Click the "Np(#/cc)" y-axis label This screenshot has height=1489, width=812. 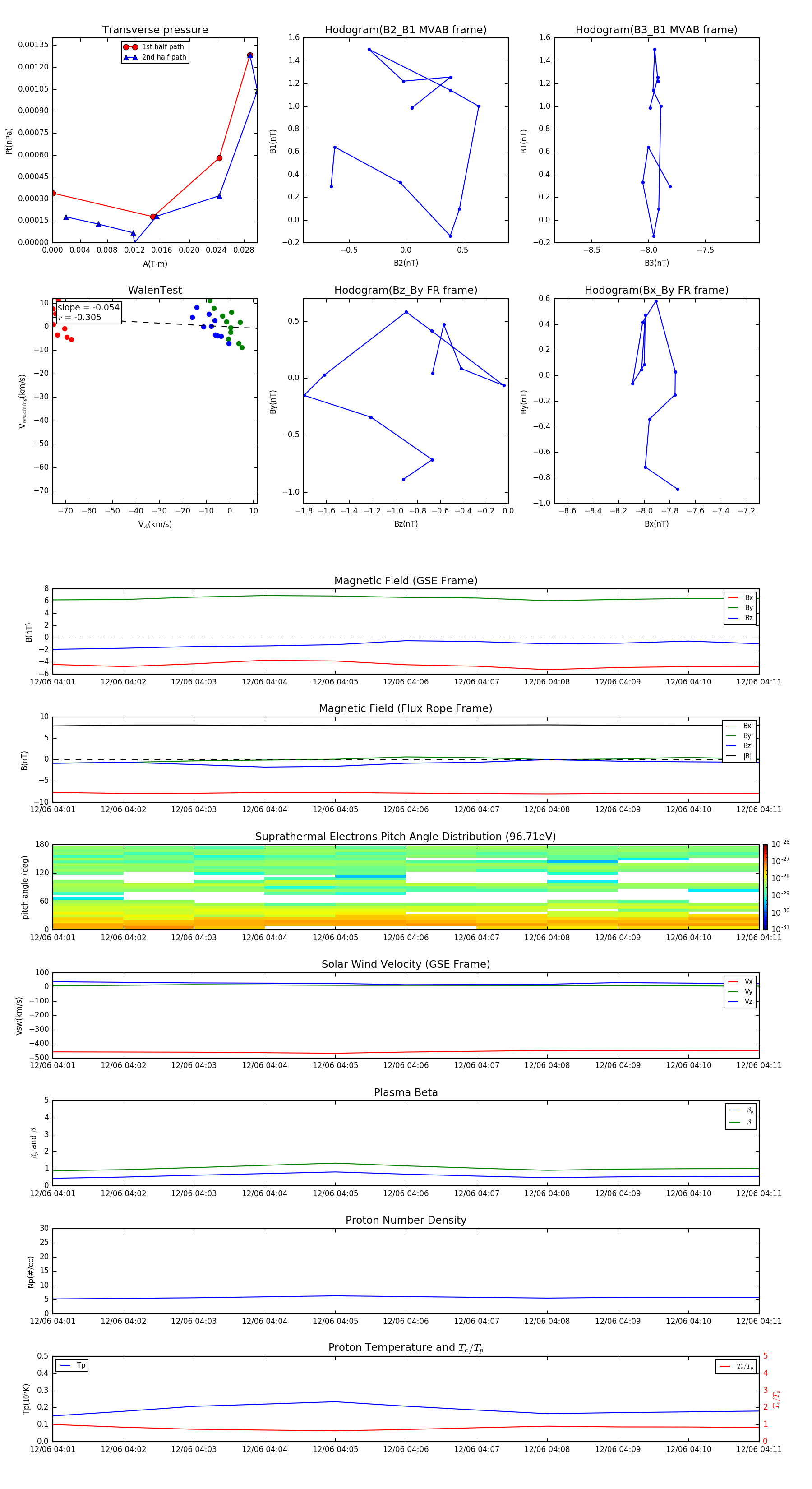pos(31,1272)
